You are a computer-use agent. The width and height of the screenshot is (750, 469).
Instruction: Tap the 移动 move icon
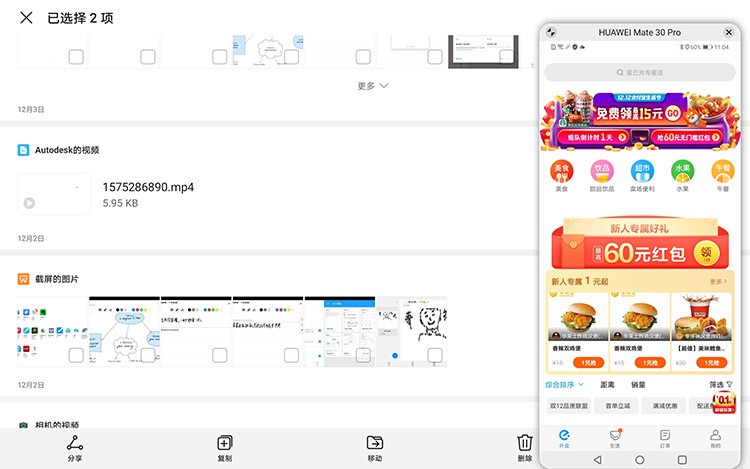pos(375,443)
